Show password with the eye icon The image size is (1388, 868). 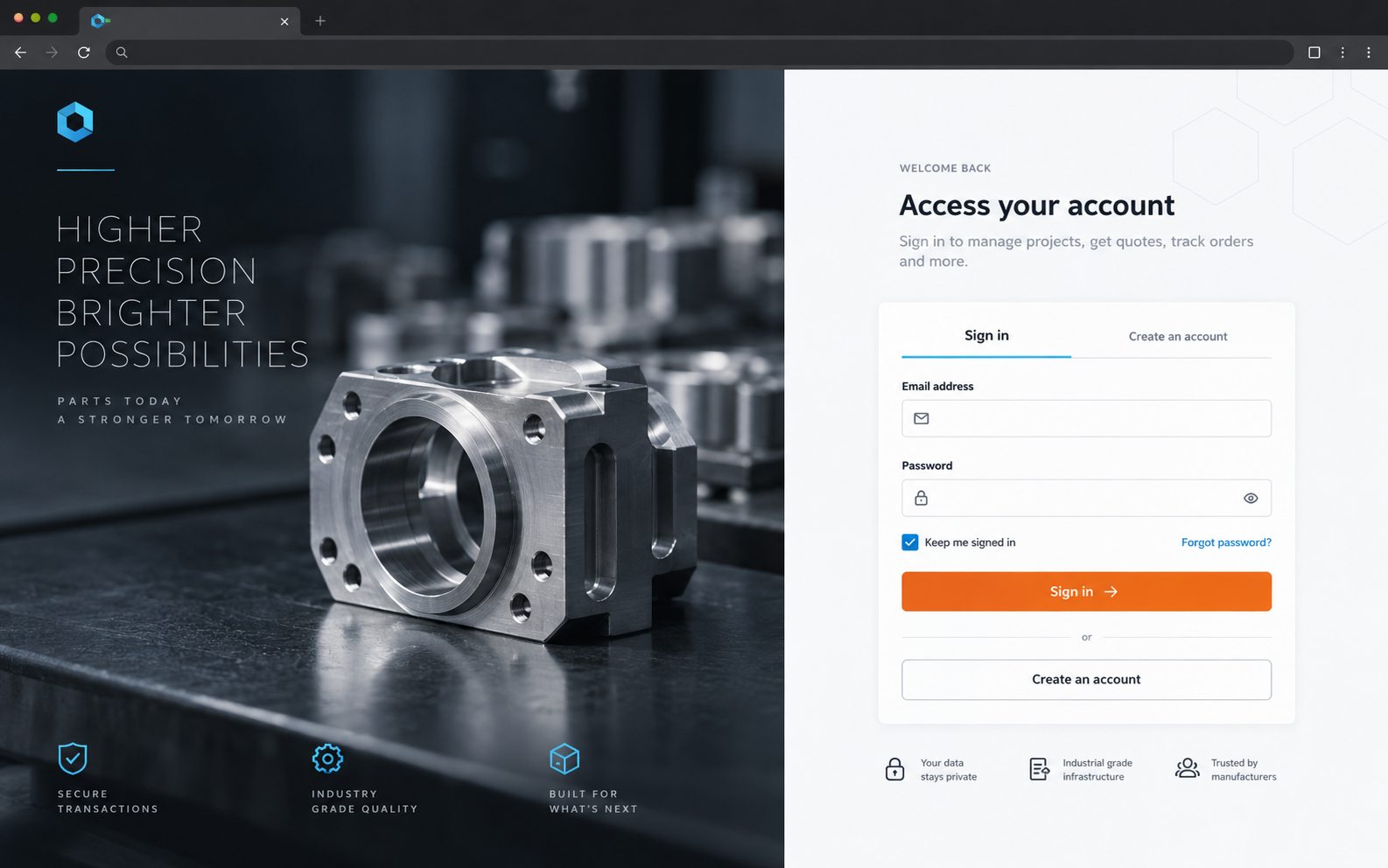(1251, 498)
